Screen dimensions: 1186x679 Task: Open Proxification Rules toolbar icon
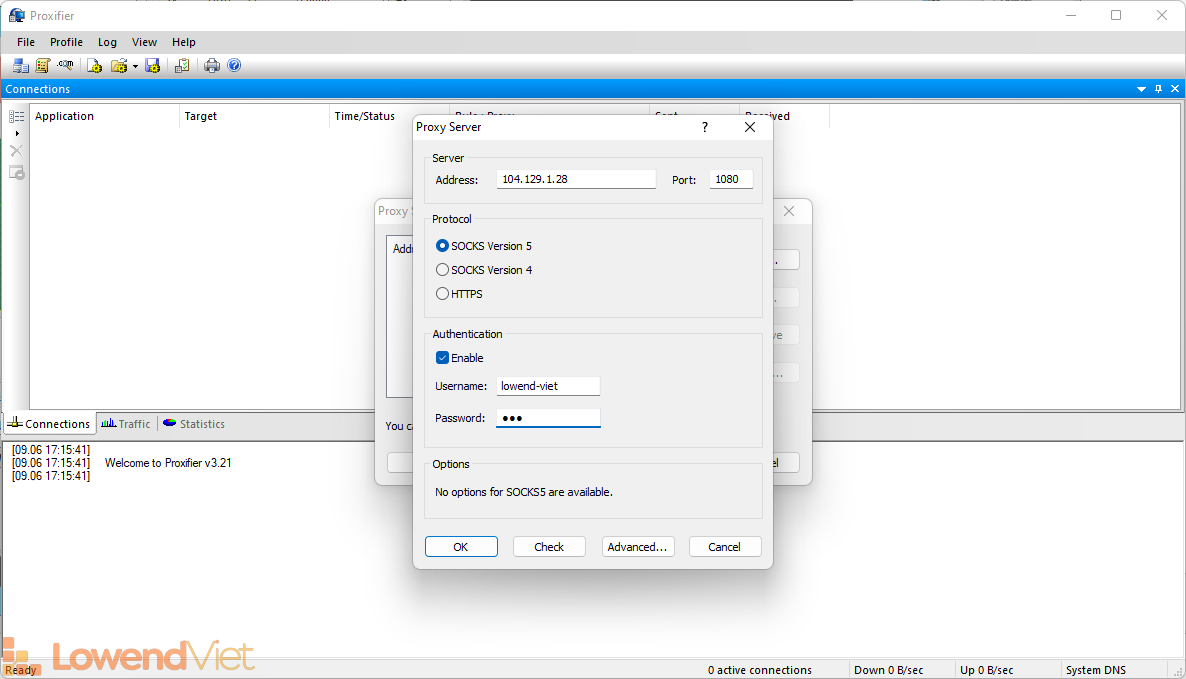[x=43, y=66]
